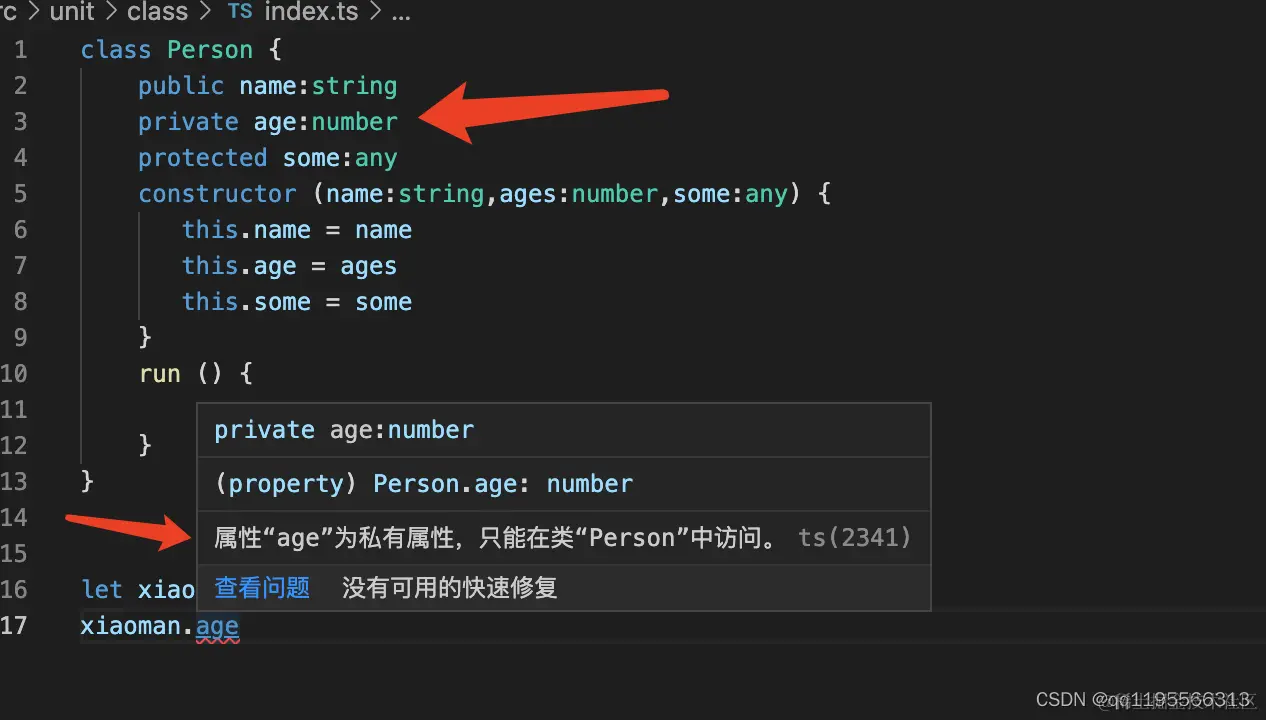Select line number 1 in gutter
The height and width of the screenshot is (720, 1266).
coord(21,50)
